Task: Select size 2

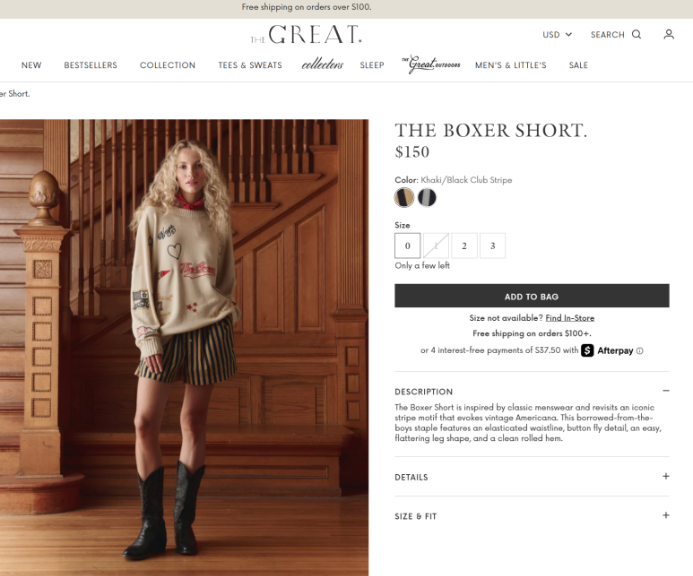Action: point(464,246)
